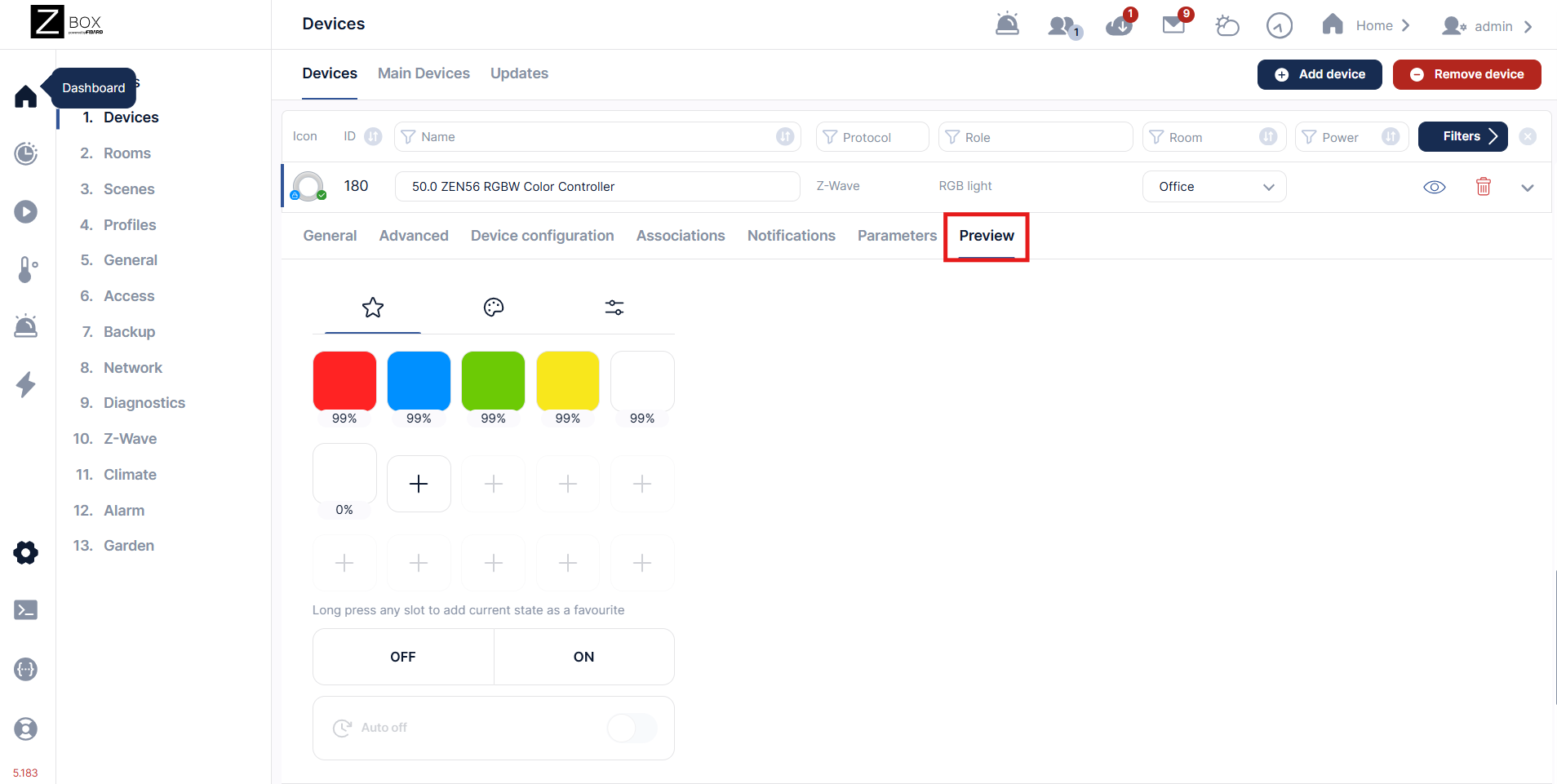Toggle sort order in Name filter
The image size is (1557, 784).
click(785, 136)
